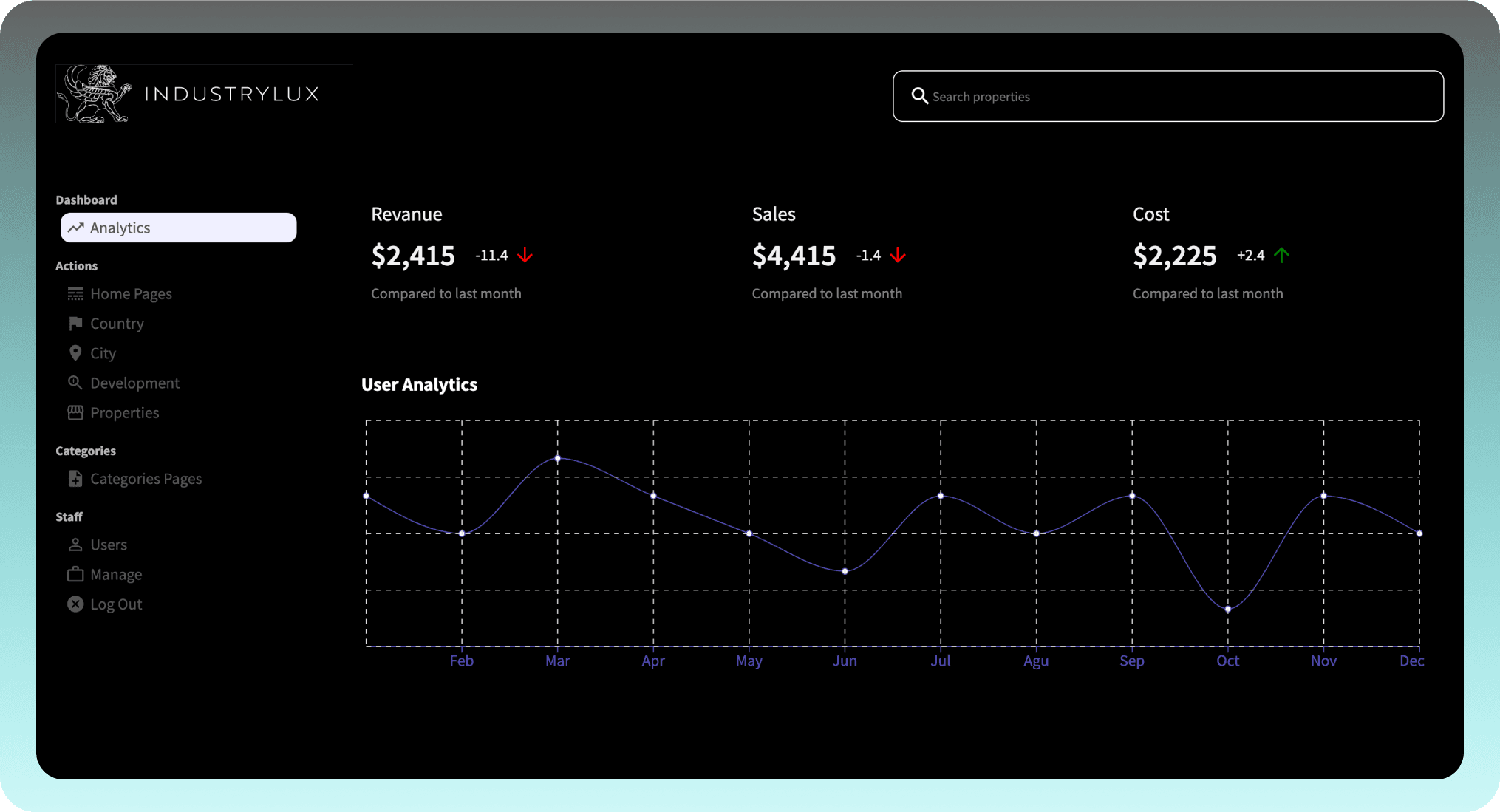1500x812 pixels.
Task: Open Development via the magnifier icon
Action: (x=75, y=382)
